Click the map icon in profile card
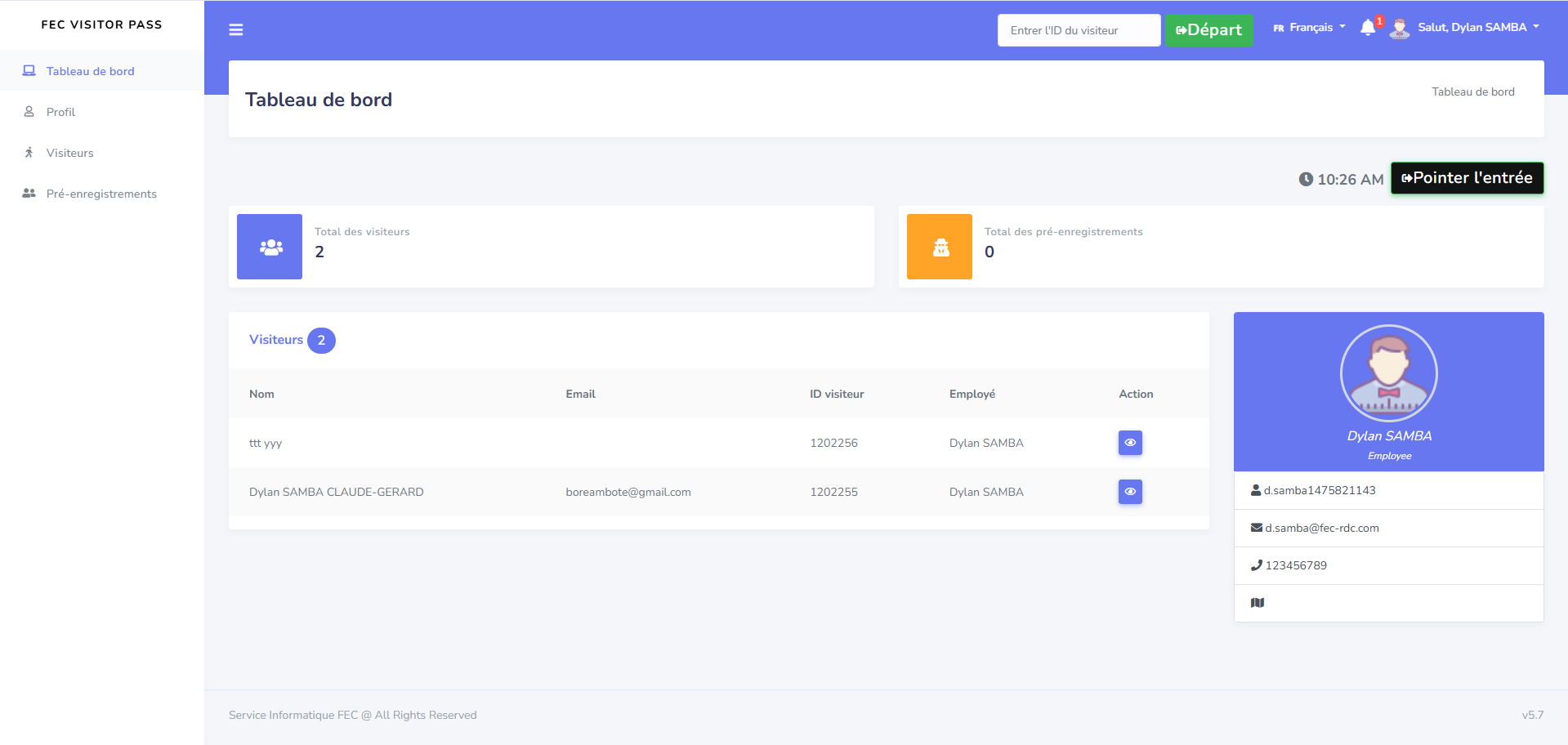Screen dimensions: 1568x745 (1258, 603)
